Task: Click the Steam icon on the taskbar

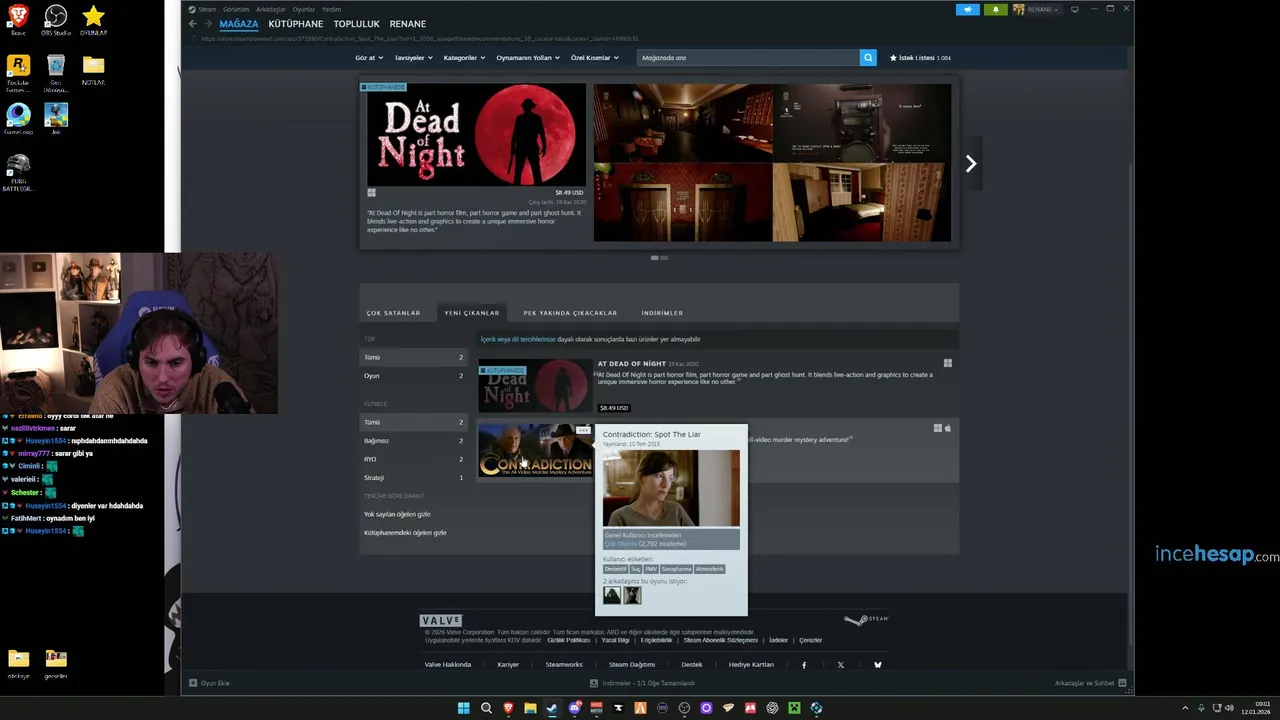Action: tap(552, 708)
